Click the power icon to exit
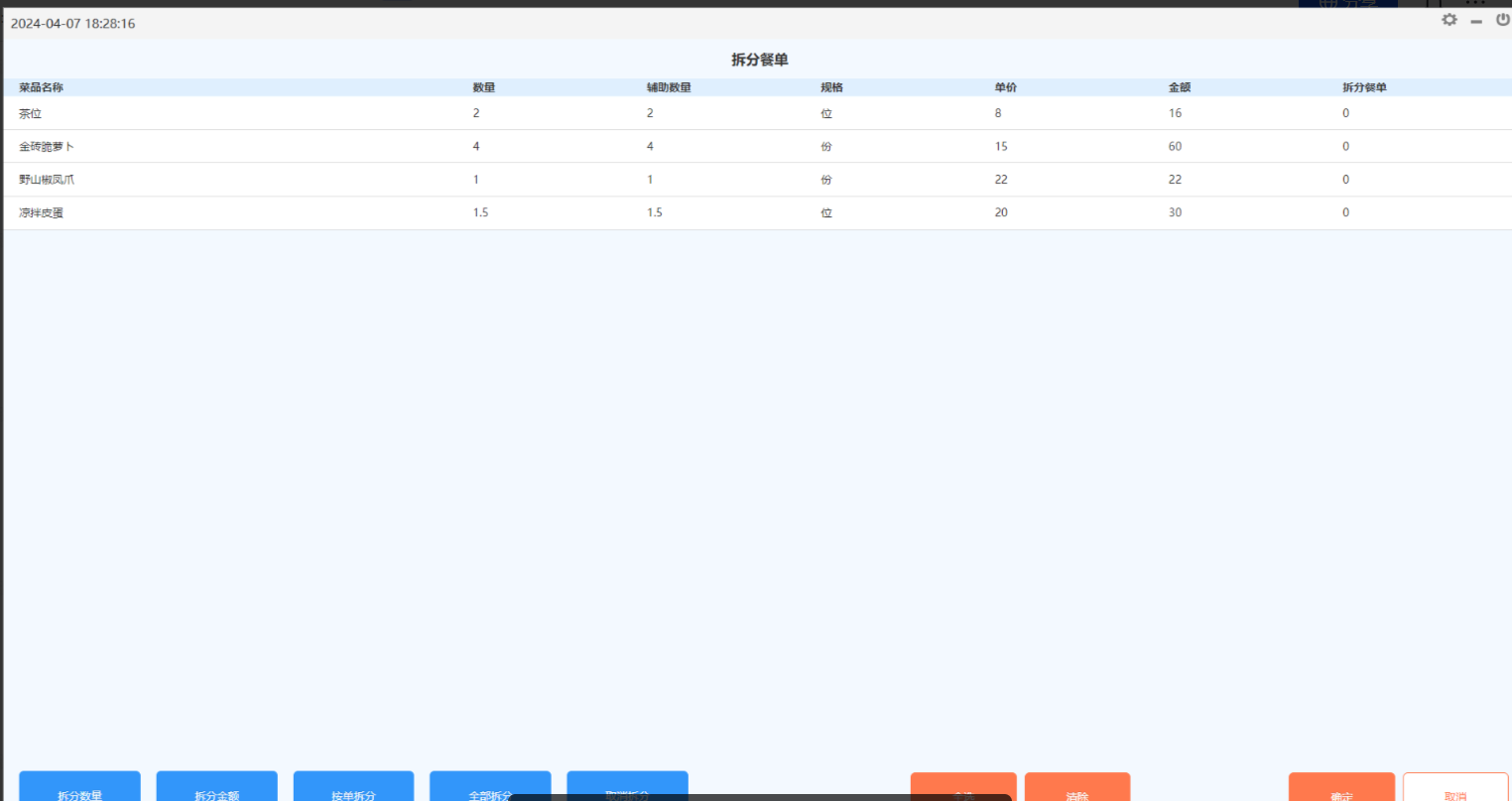 coord(1503,20)
